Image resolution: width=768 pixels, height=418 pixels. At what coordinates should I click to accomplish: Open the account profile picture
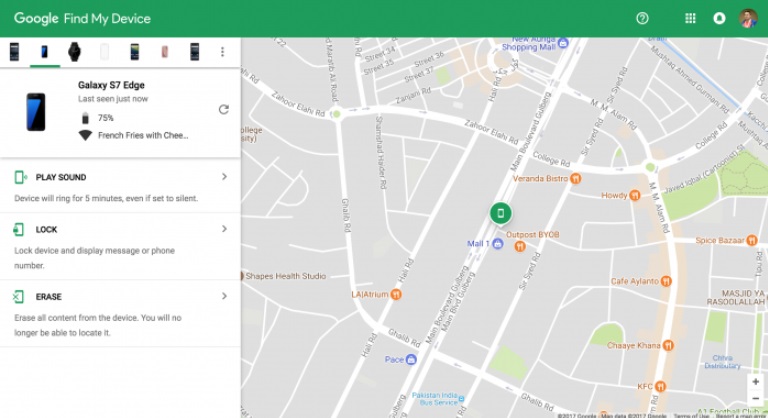tap(748, 19)
